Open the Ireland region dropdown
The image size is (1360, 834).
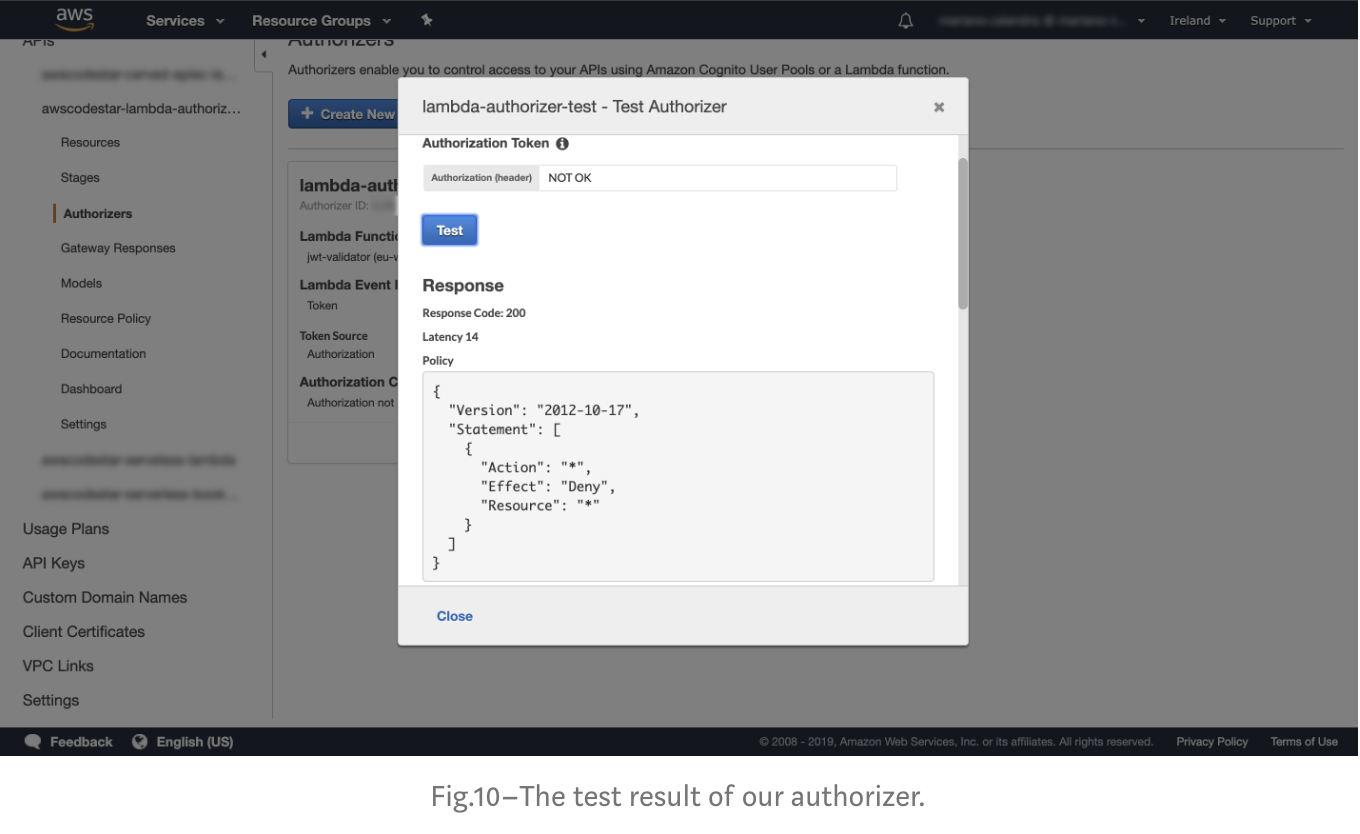coord(1197,20)
